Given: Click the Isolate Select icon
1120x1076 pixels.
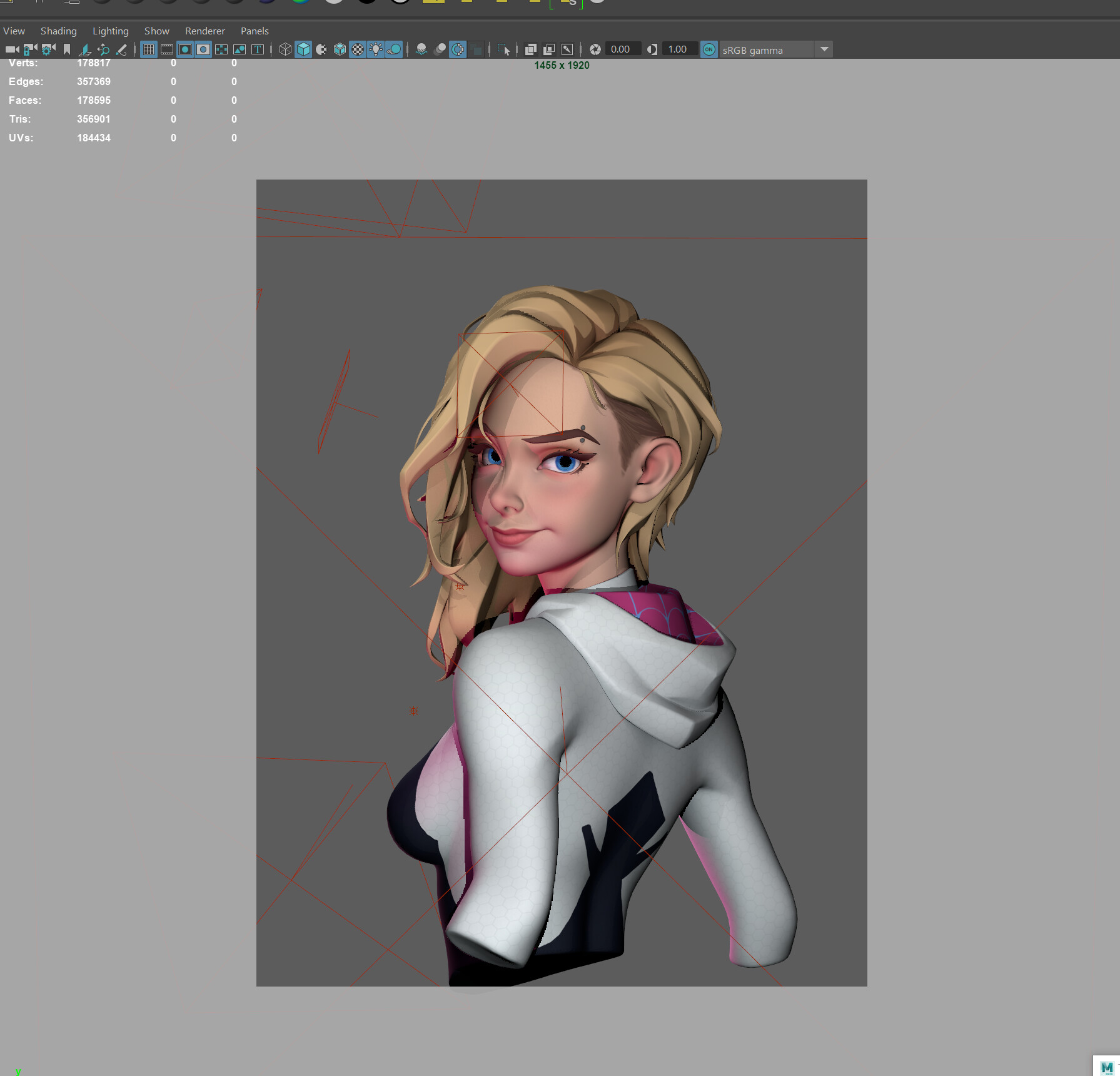Looking at the screenshot, I should coord(503,49).
